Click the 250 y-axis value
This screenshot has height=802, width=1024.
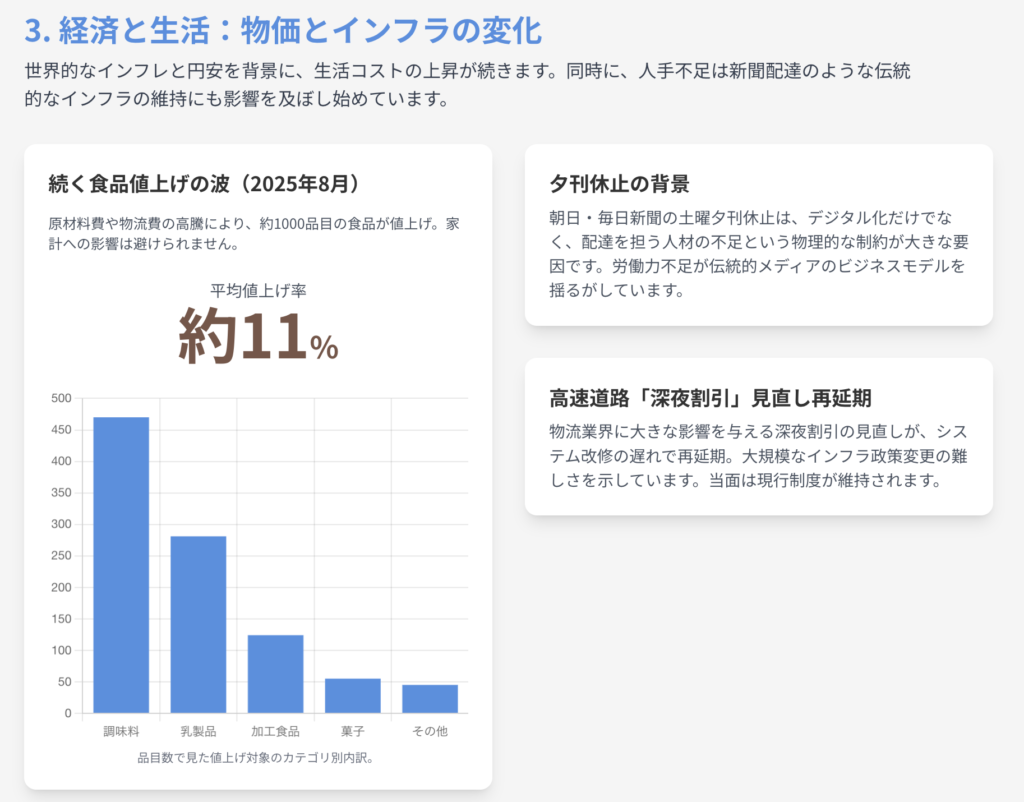point(61,556)
